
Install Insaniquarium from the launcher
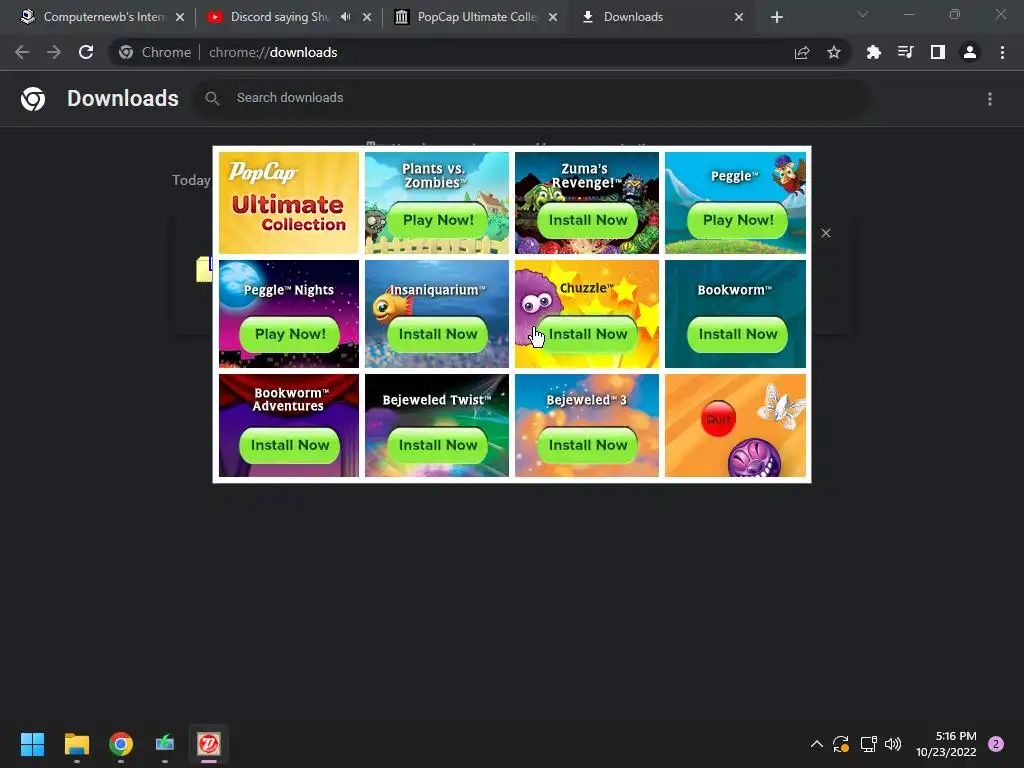438,334
